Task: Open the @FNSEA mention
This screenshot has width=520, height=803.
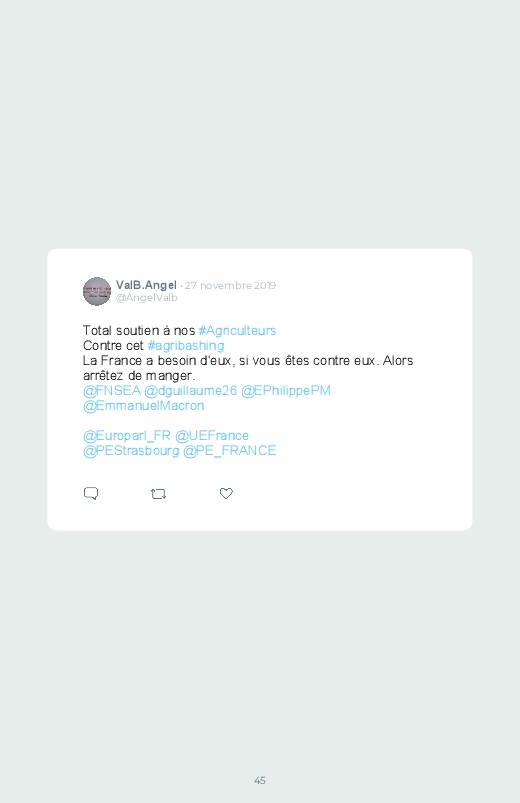Action: (112, 391)
